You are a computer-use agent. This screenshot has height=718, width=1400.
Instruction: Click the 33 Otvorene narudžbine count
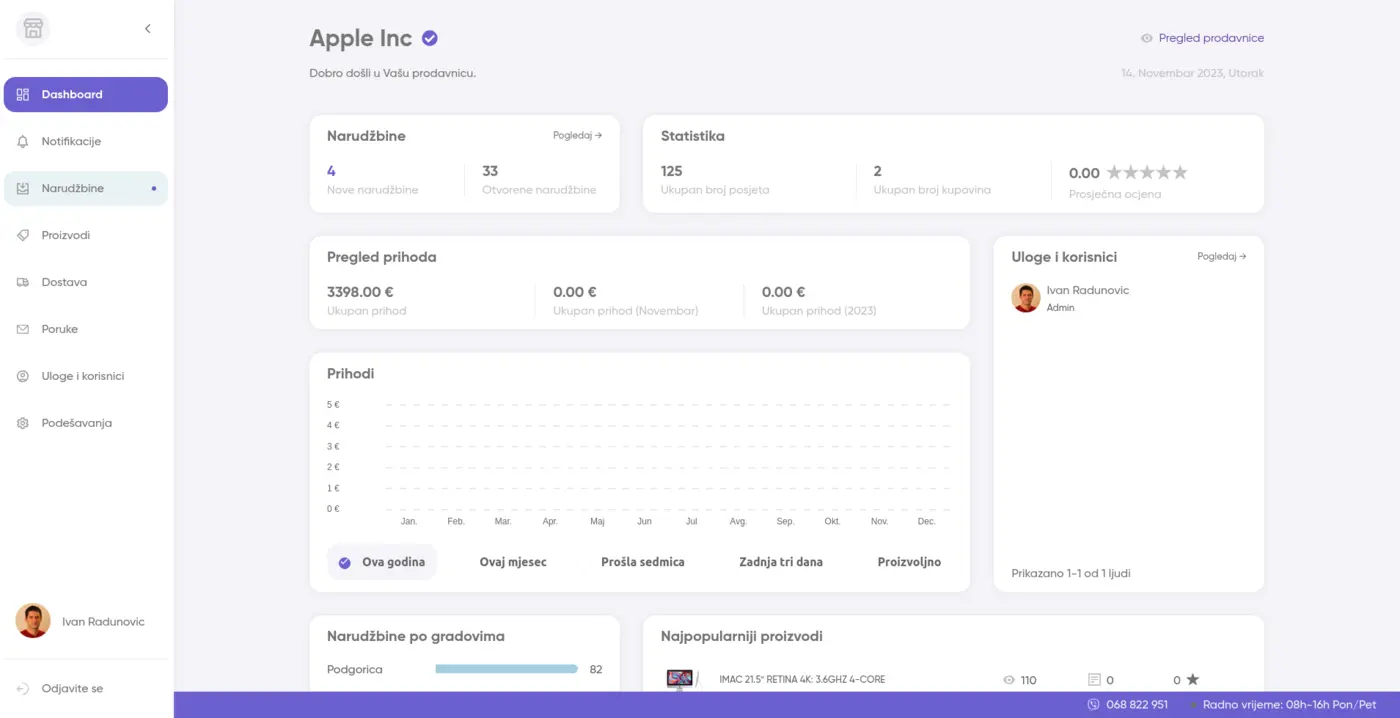(490, 171)
